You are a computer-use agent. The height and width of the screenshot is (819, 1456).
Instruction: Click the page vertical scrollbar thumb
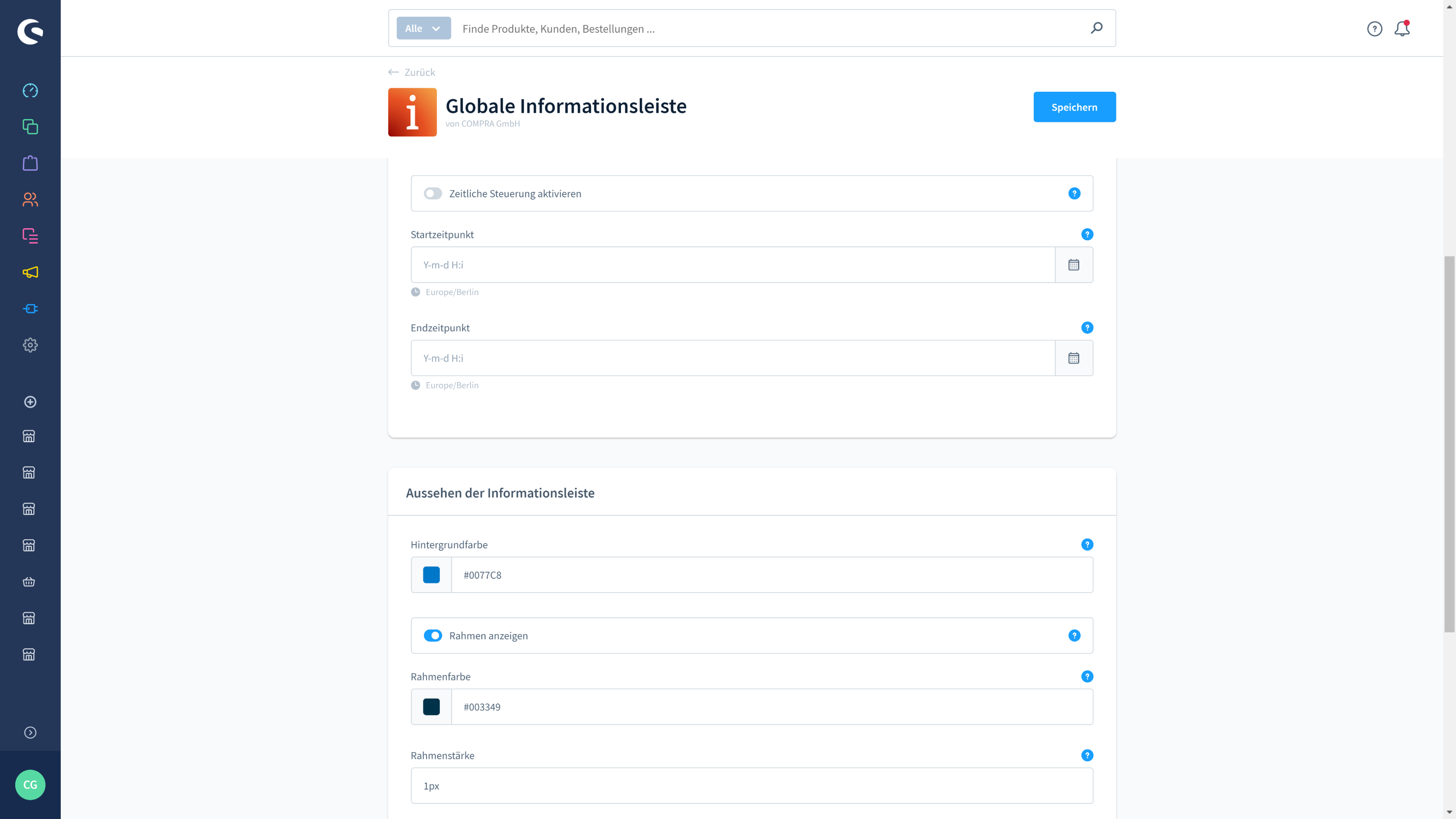[x=1449, y=444]
